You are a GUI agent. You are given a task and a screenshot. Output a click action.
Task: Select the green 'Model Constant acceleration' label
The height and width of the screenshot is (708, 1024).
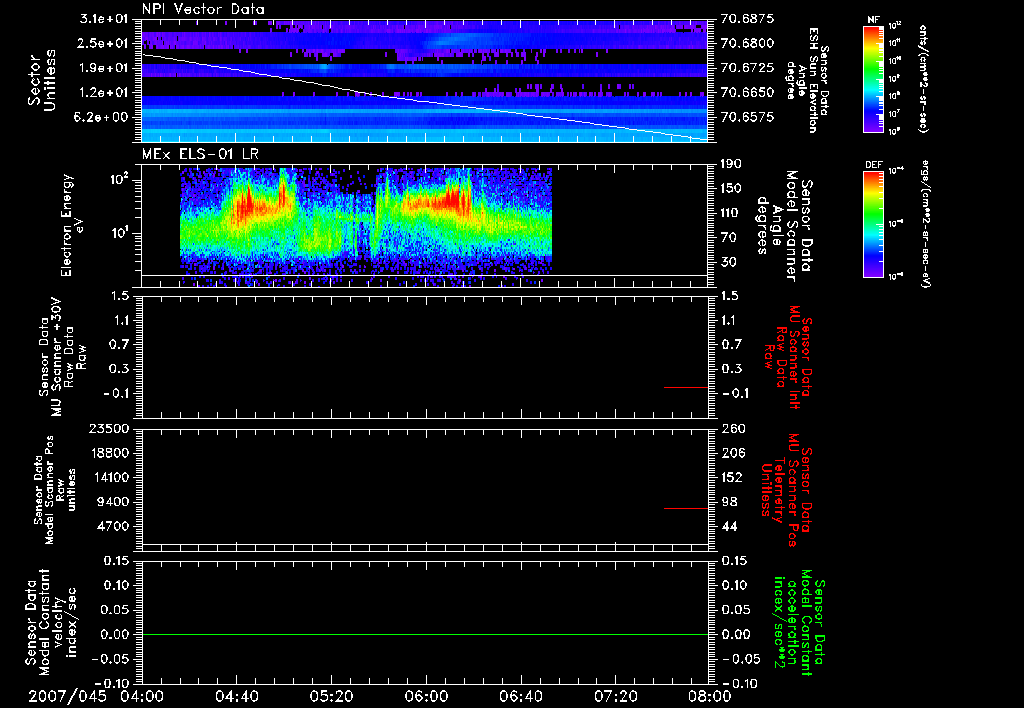(x=798, y=623)
